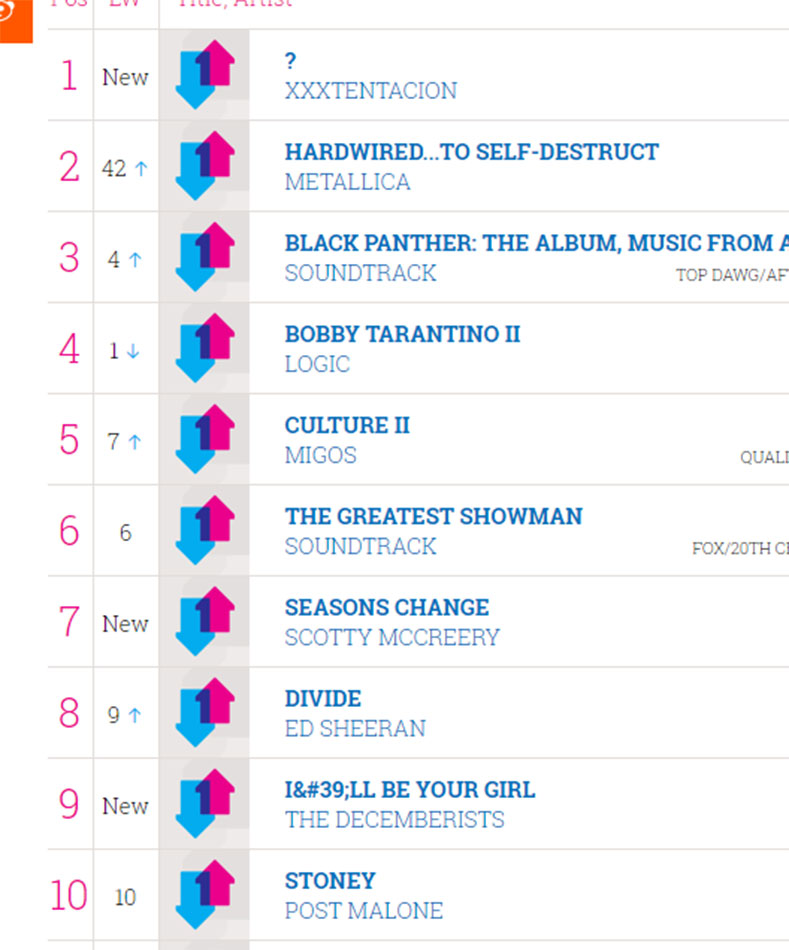Click the orange icon in top-left corner
The height and width of the screenshot is (950, 789).
(x=15, y=21)
